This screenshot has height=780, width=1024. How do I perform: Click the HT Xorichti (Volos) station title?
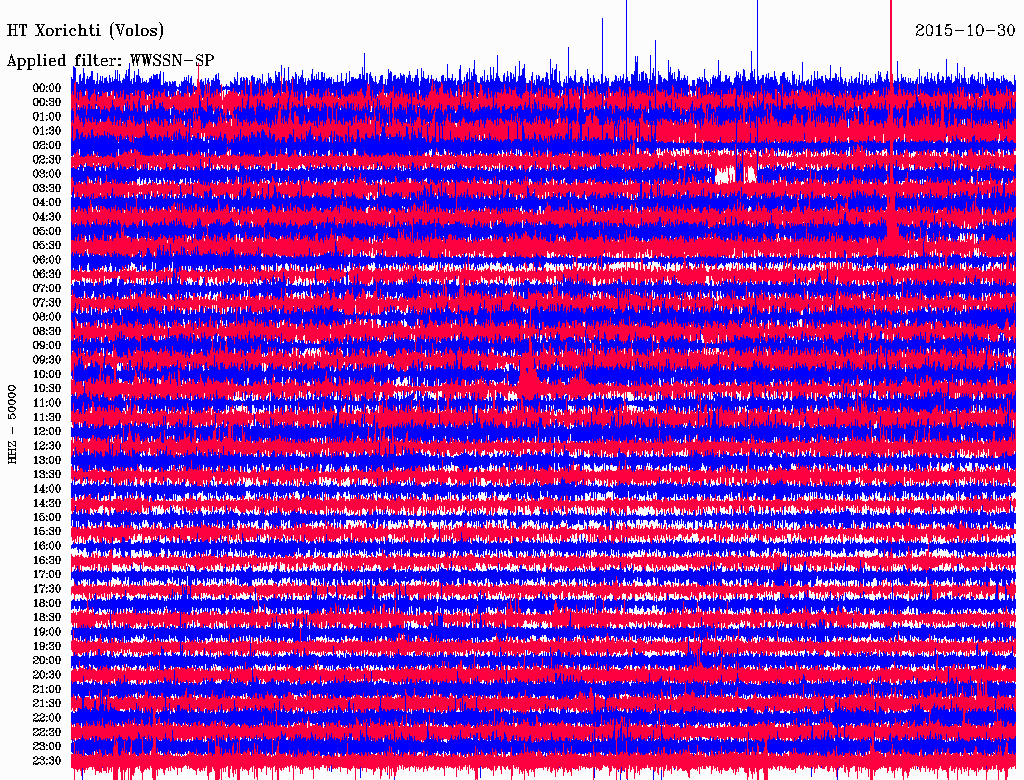(86, 31)
